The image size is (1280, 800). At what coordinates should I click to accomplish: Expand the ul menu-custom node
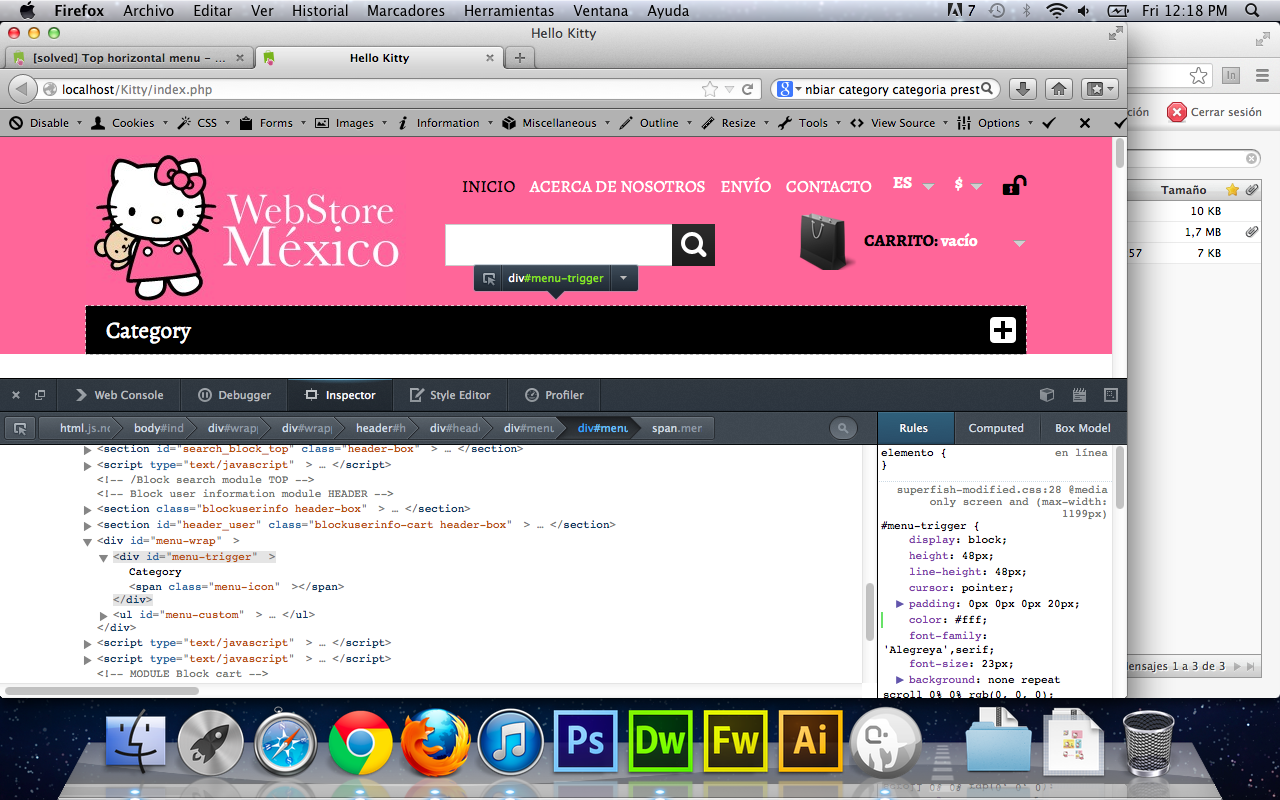pyautogui.click(x=104, y=615)
